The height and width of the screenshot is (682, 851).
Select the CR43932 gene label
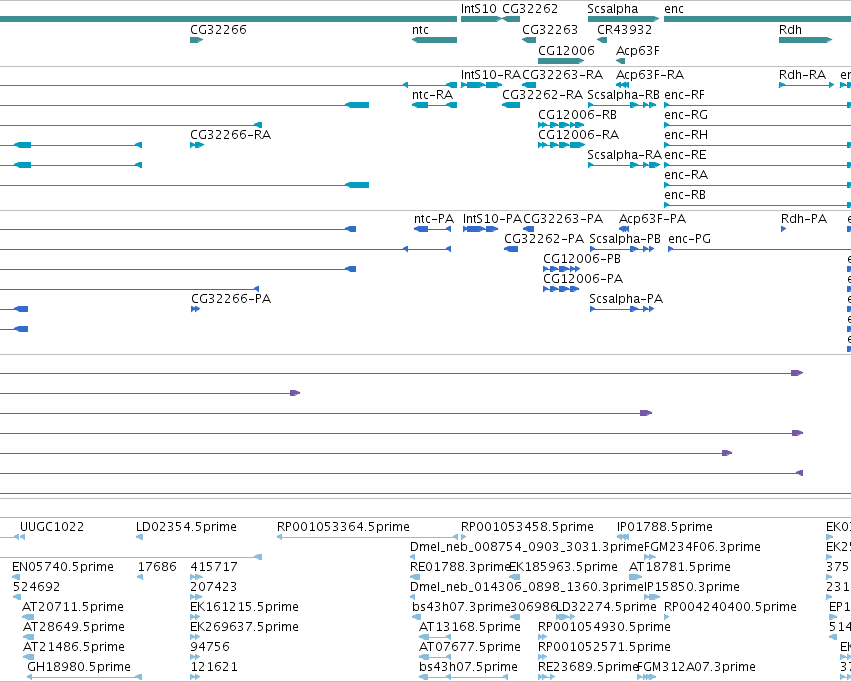pyautogui.click(x=624, y=29)
